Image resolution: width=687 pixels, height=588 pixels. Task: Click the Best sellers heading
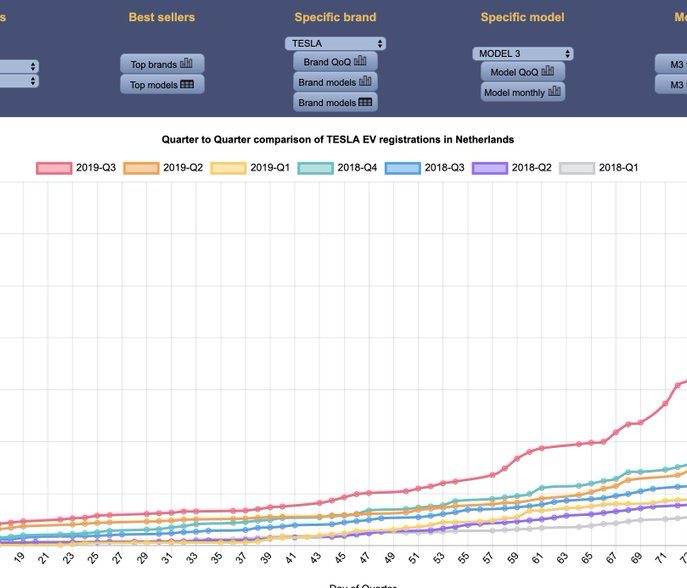[162, 17]
